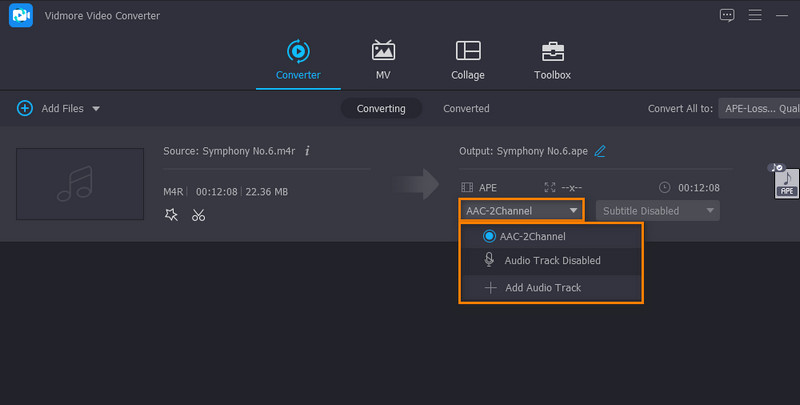The image size is (800, 405).
Task: Open the Toolbox tab
Action: coord(552,60)
